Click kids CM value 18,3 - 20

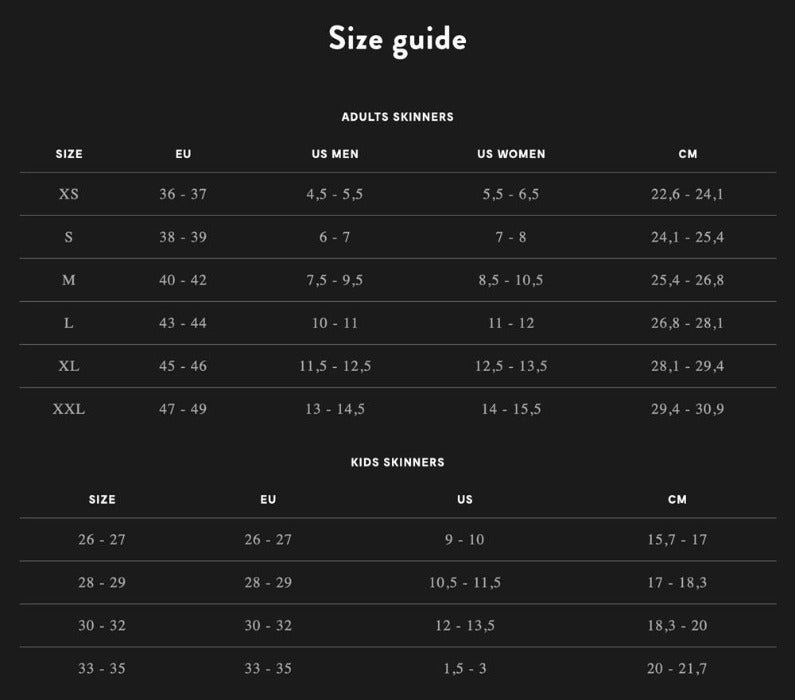pos(677,625)
